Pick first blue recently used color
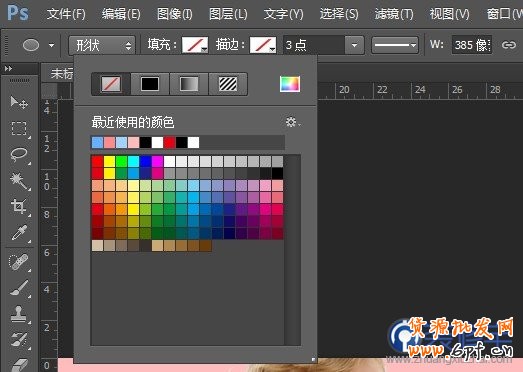The width and height of the screenshot is (523, 372). click(97, 142)
